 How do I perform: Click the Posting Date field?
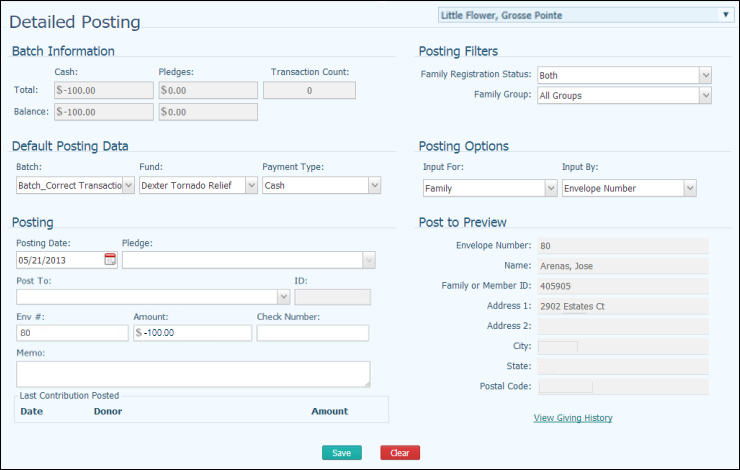58,260
